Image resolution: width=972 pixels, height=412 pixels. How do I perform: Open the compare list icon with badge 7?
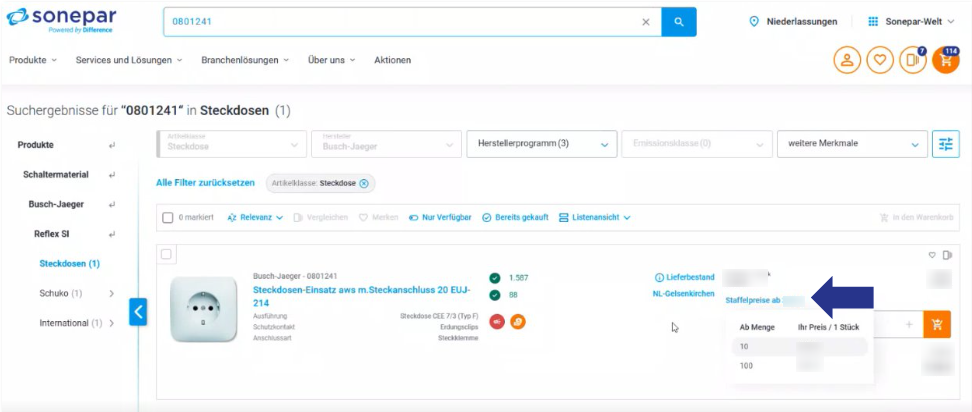click(912, 60)
